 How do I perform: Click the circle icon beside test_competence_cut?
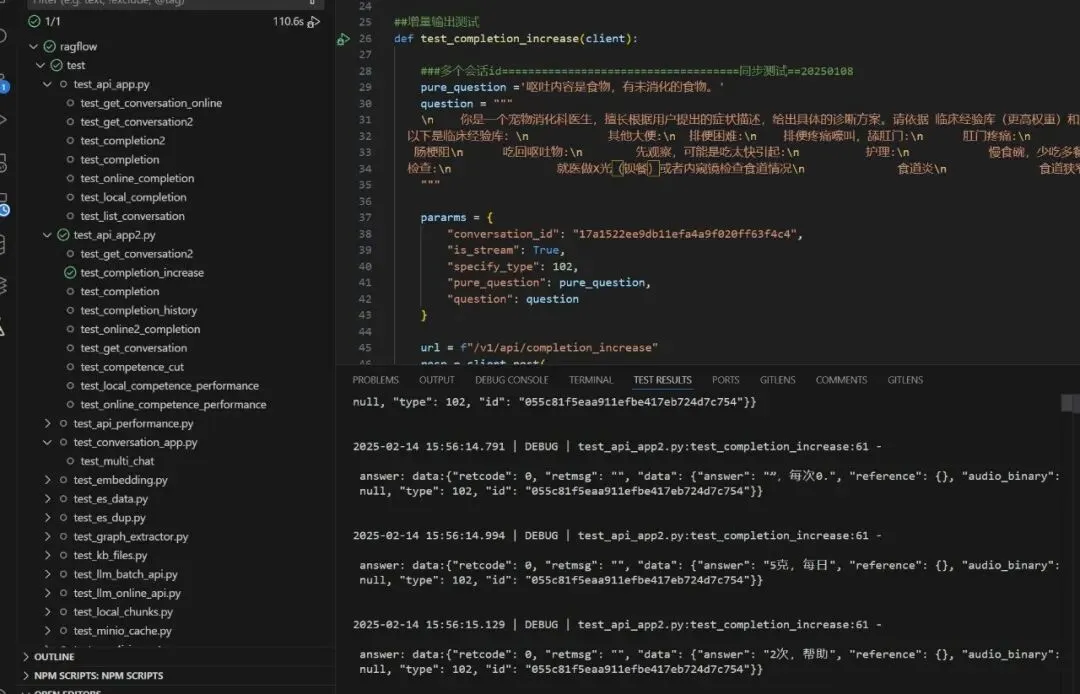pos(70,367)
